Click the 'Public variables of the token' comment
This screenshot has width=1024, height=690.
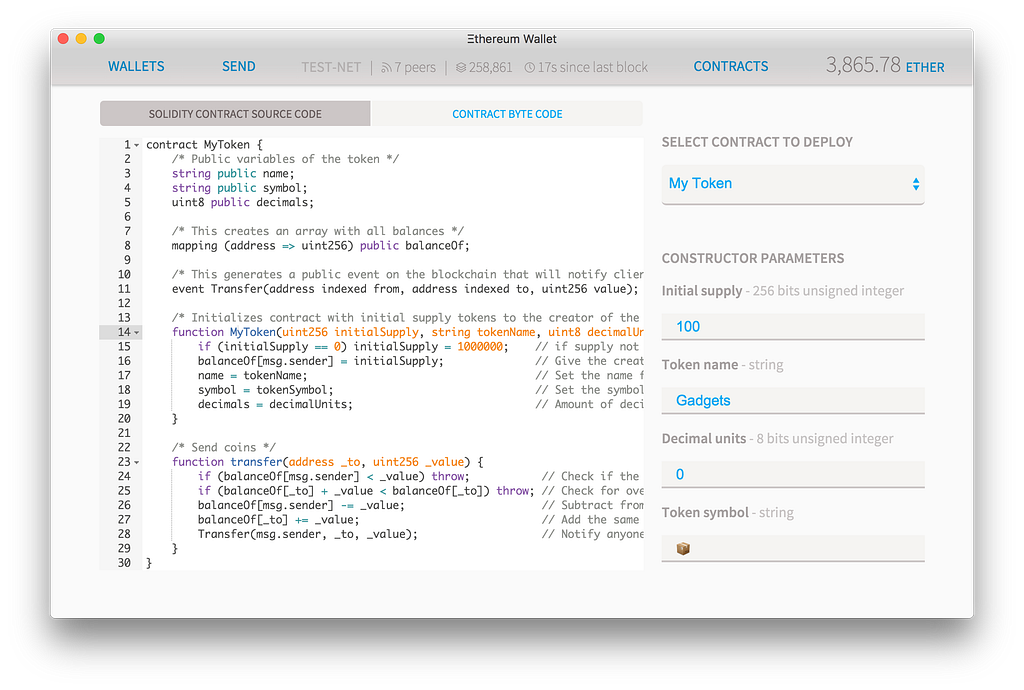tap(285, 159)
